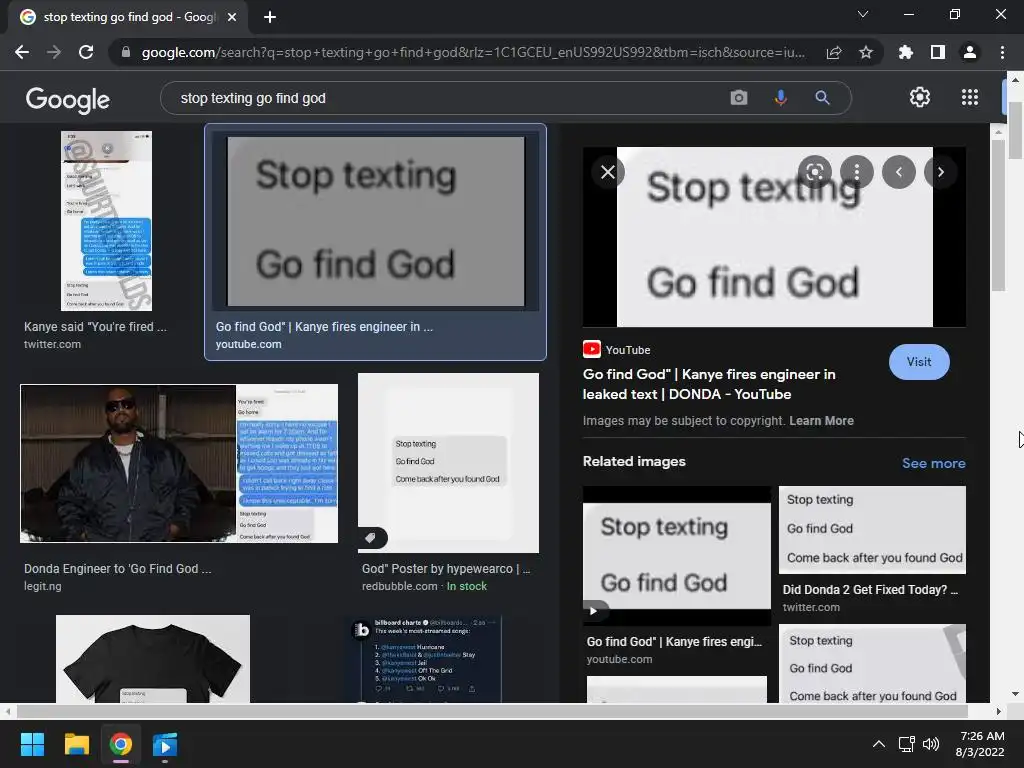Open tab search dropdown arrow
This screenshot has height=768, width=1024.
[863, 14]
